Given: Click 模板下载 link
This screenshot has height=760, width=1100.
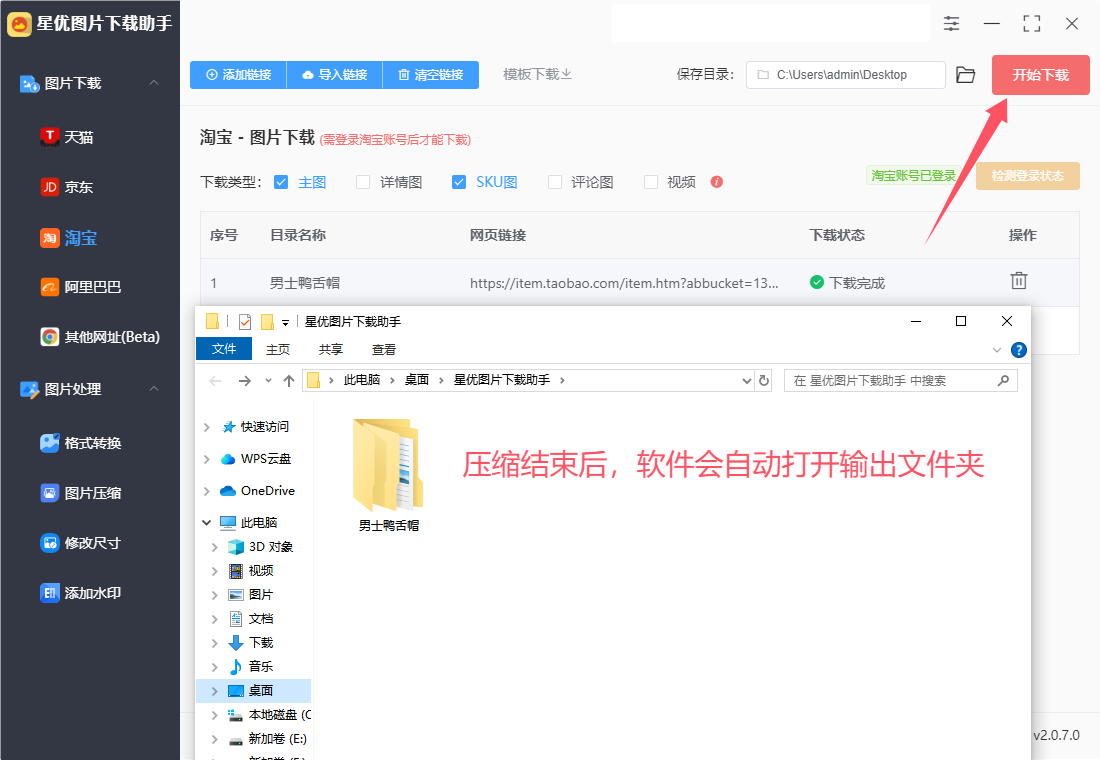Looking at the screenshot, I should [537, 74].
